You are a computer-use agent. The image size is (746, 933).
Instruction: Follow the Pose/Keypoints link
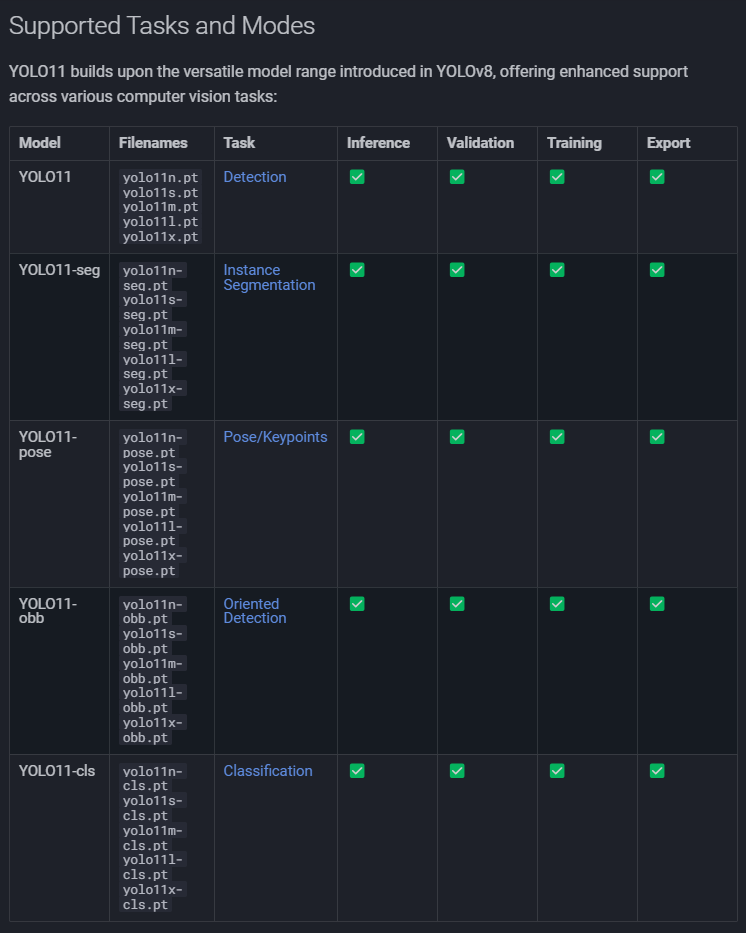click(x=275, y=437)
